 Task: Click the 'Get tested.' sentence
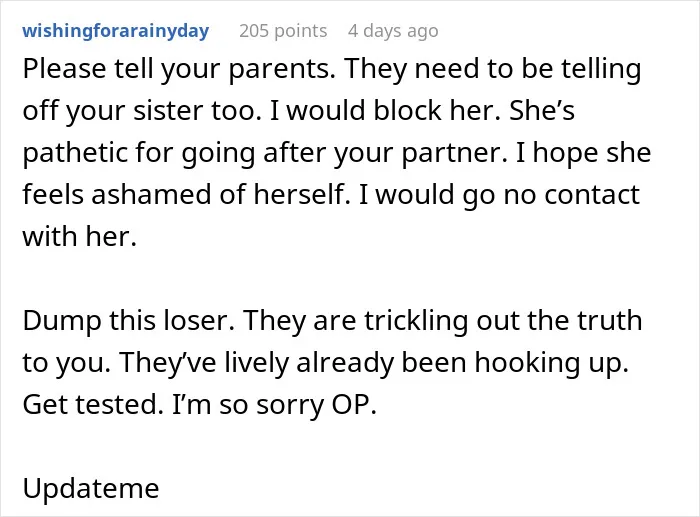(x=93, y=404)
